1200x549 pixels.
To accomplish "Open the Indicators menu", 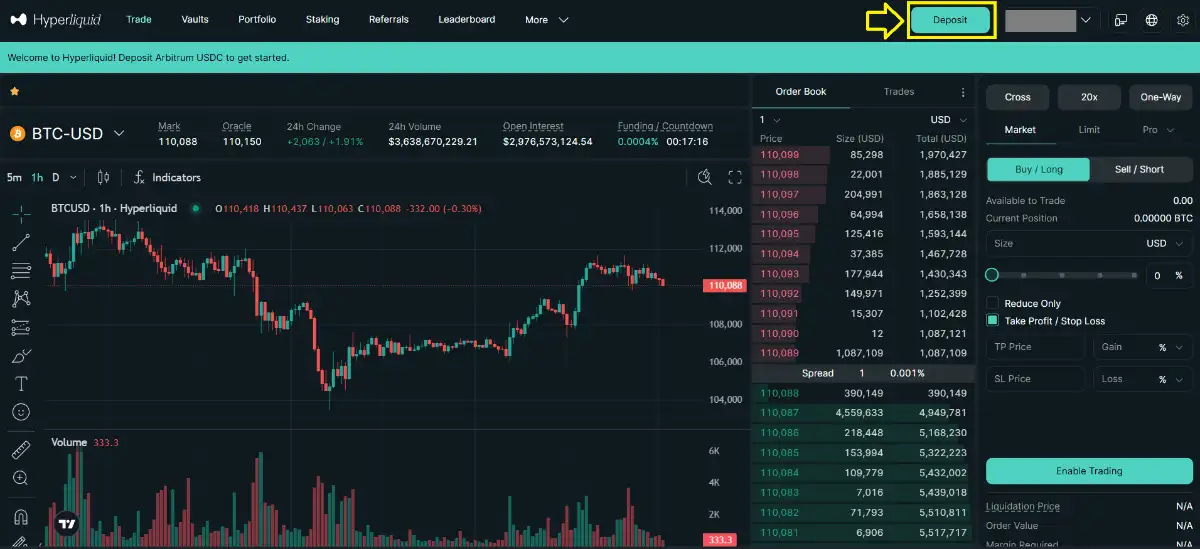I will tap(167, 177).
